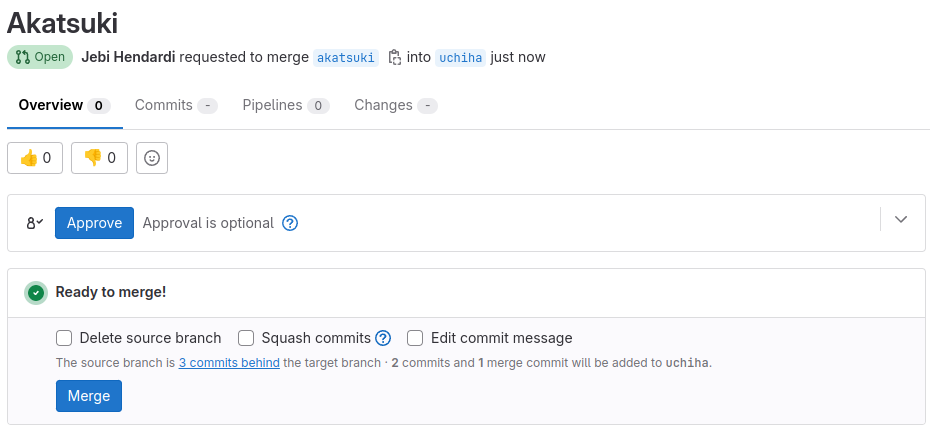Expand the approval details chevron
The image size is (930, 436).
tap(901, 219)
